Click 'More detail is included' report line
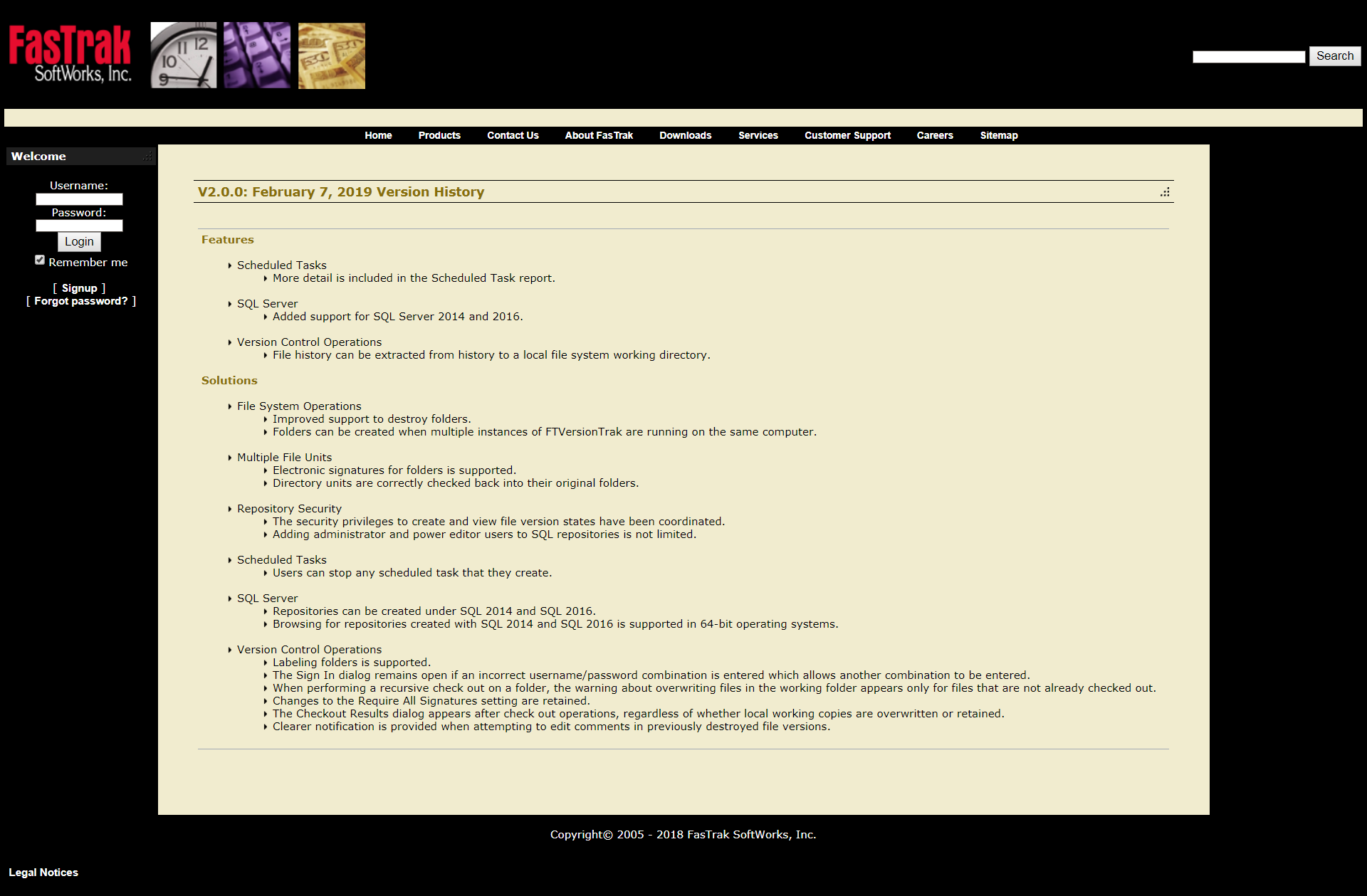 pyautogui.click(x=414, y=278)
